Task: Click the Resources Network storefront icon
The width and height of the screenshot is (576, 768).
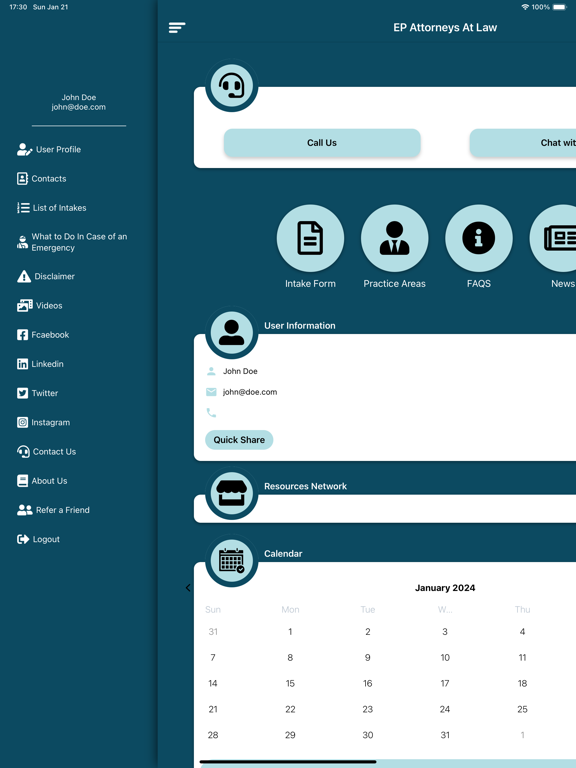Action: point(231,493)
